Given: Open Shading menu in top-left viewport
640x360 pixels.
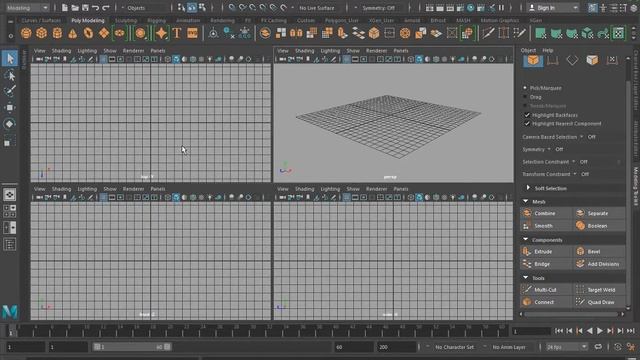Looking at the screenshot, I should (x=61, y=51).
